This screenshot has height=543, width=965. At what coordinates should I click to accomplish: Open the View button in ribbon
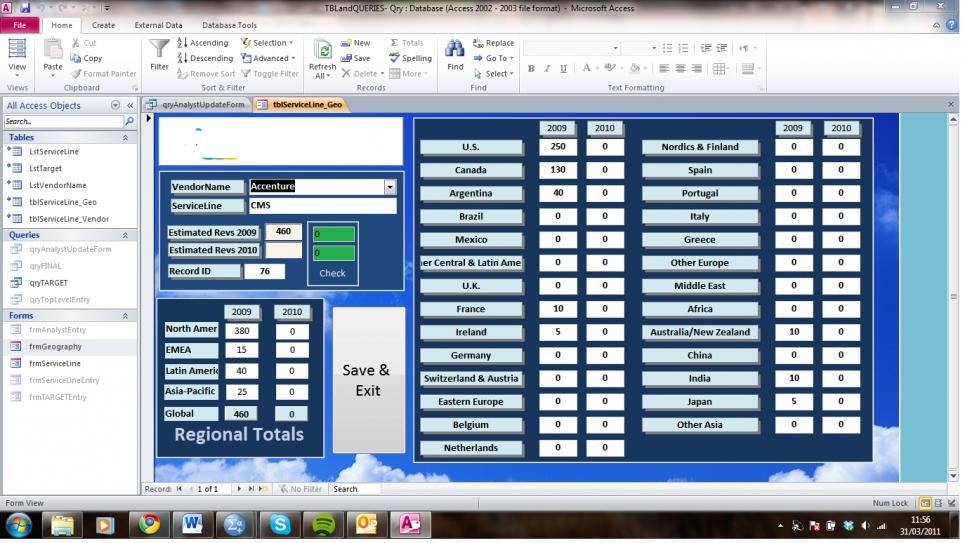click(x=17, y=57)
